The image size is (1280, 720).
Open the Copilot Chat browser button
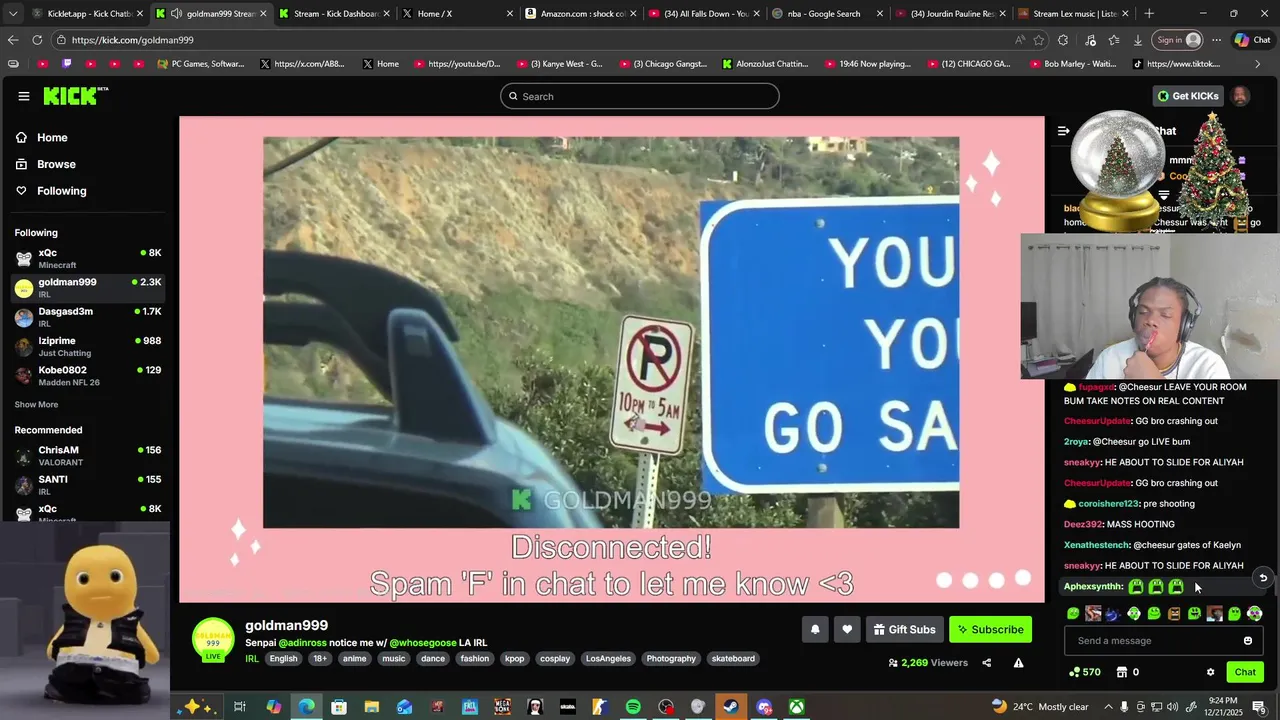pyautogui.click(x=1252, y=40)
